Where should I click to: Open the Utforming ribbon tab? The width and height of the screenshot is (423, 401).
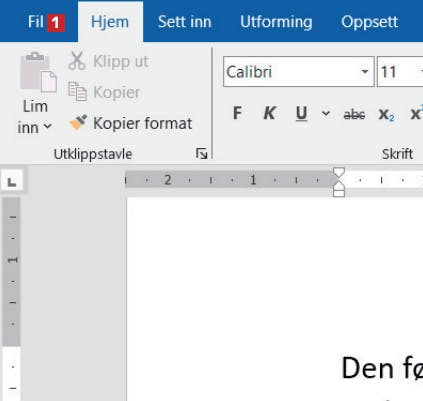pyautogui.click(x=276, y=22)
